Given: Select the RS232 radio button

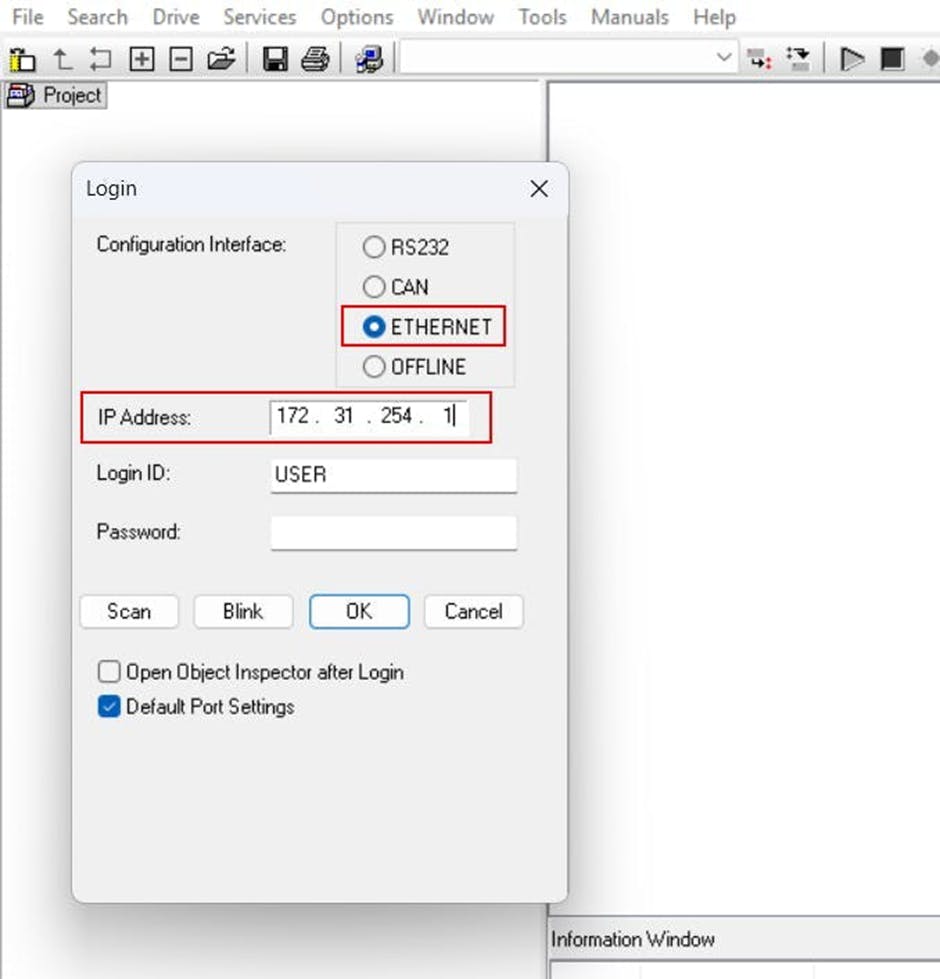Looking at the screenshot, I should coord(374,247).
